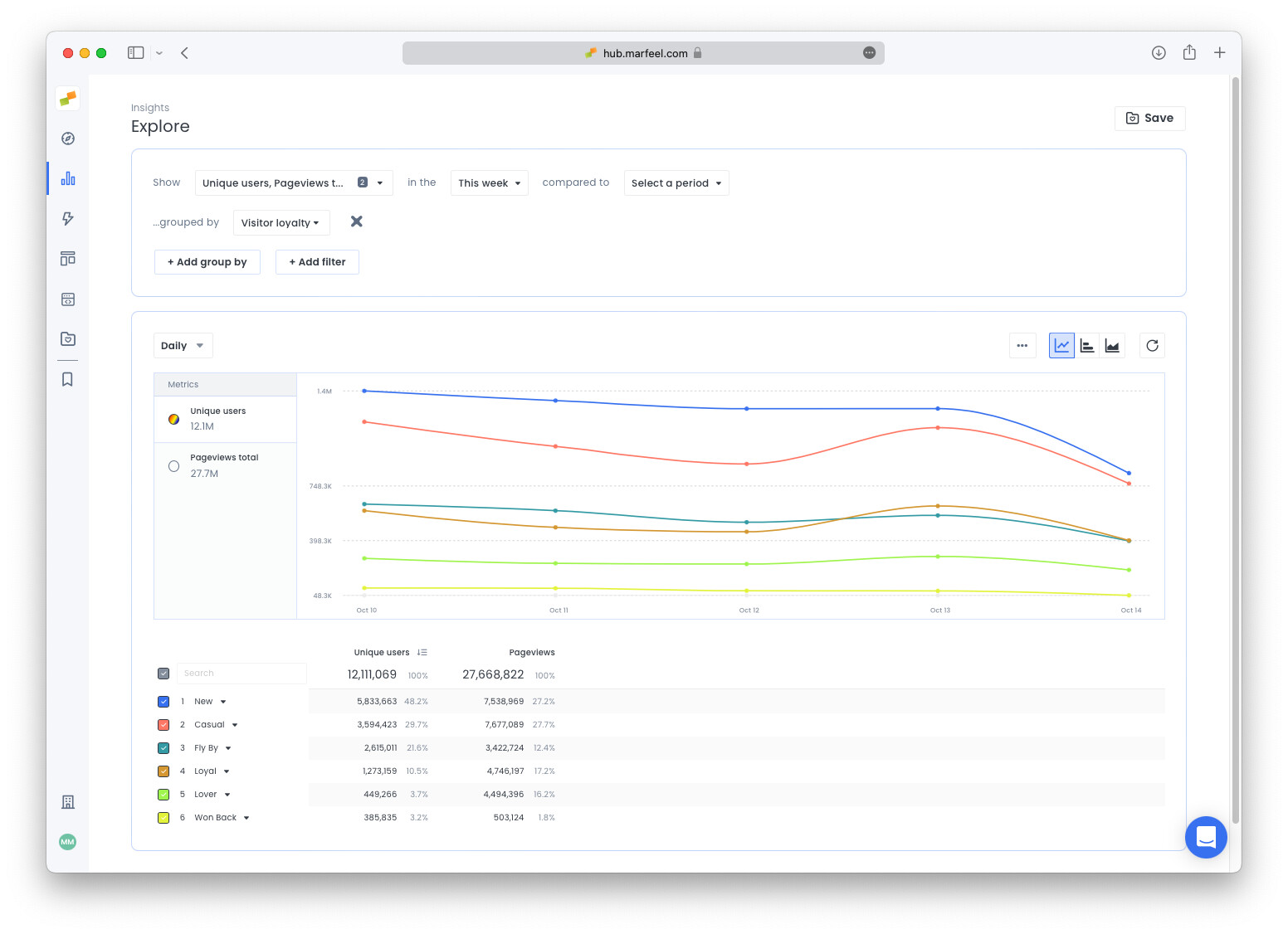Uncheck the New visitor series checkbox
1288x934 pixels.
(x=163, y=702)
